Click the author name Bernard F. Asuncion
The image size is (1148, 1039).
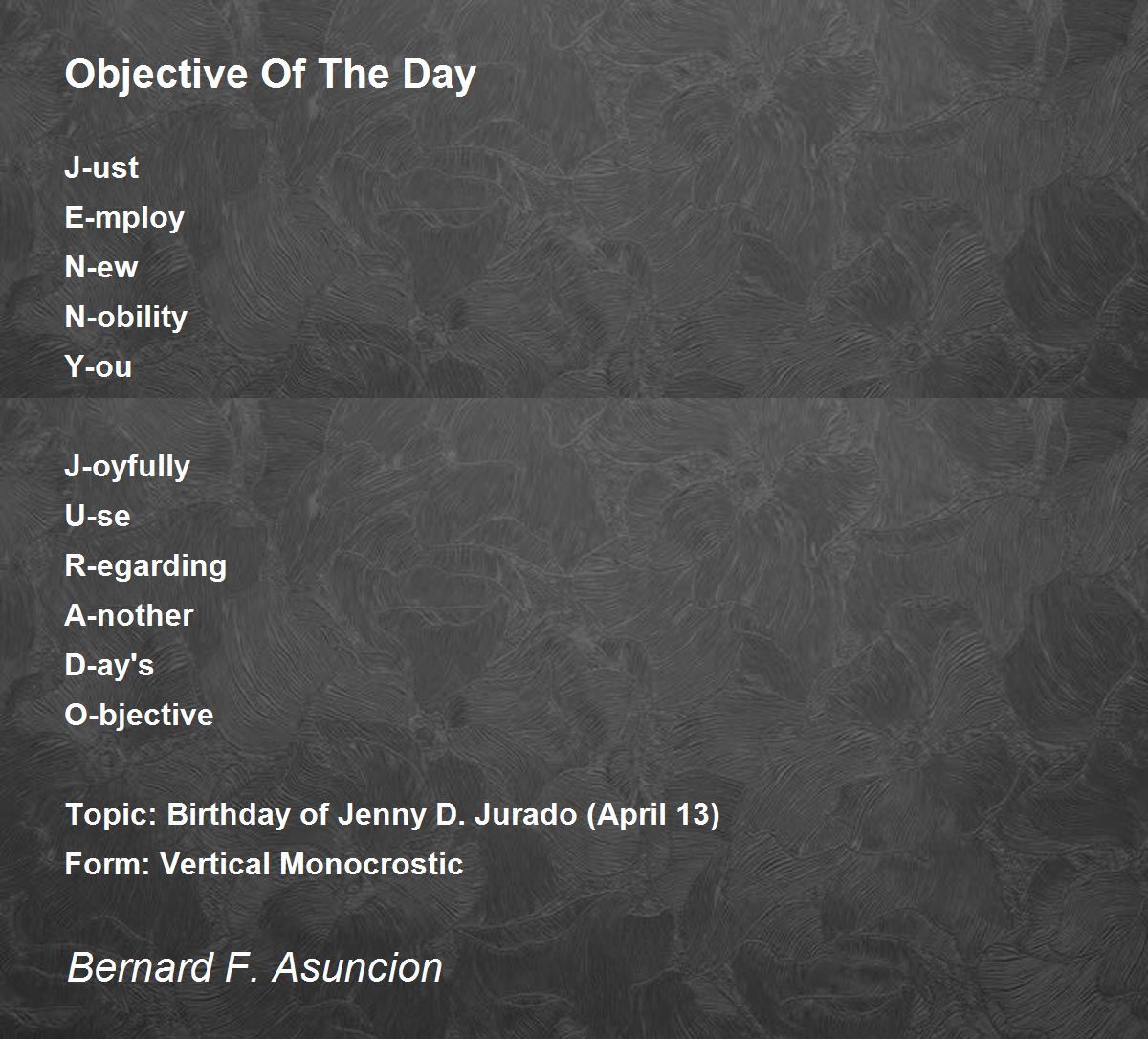(x=254, y=967)
